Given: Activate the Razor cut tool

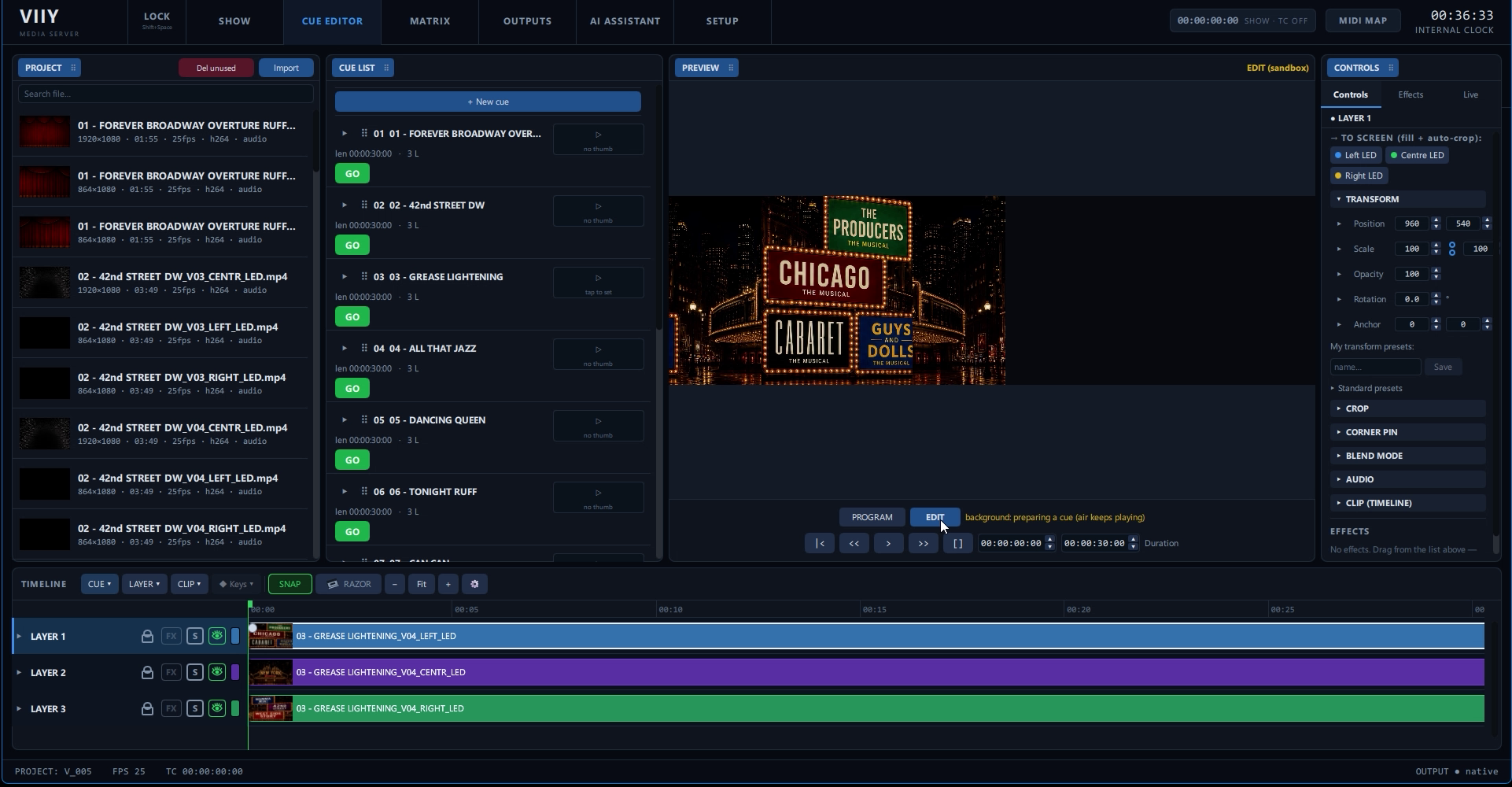Looking at the screenshot, I should click(348, 584).
